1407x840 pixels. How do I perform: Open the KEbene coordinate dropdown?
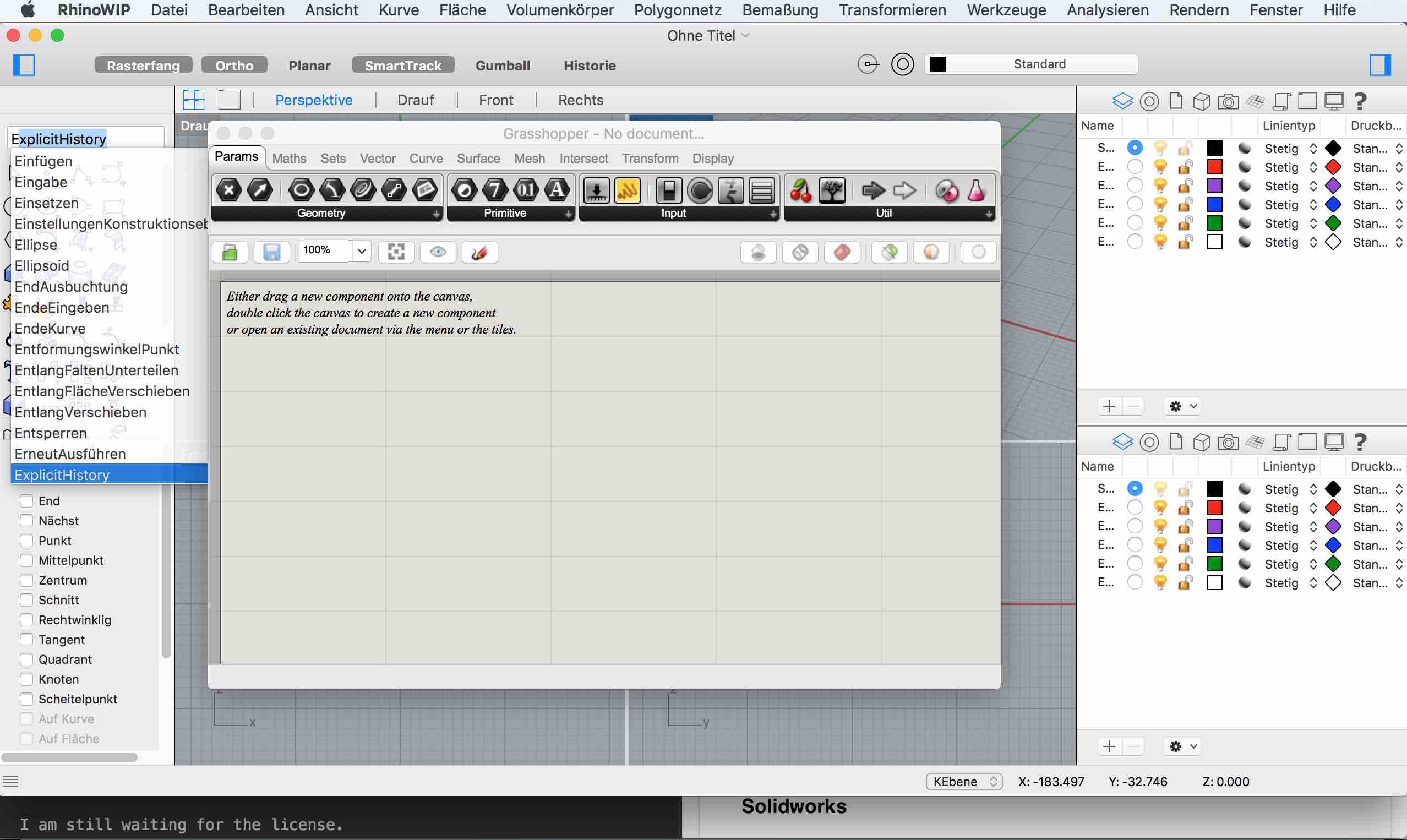click(964, 782)
